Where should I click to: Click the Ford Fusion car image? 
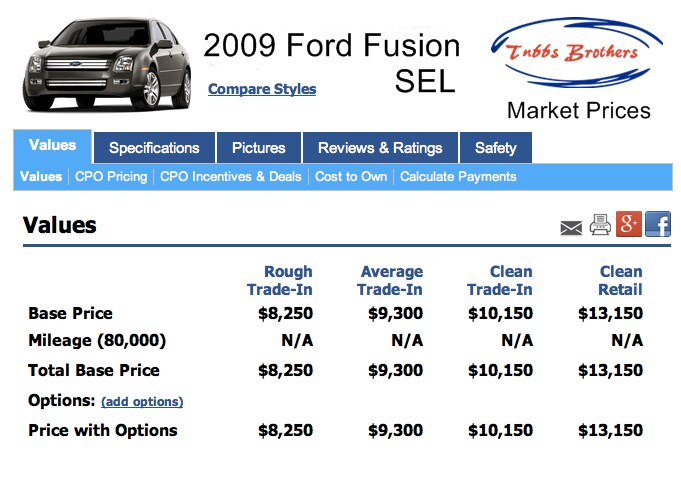pos(107,64)
